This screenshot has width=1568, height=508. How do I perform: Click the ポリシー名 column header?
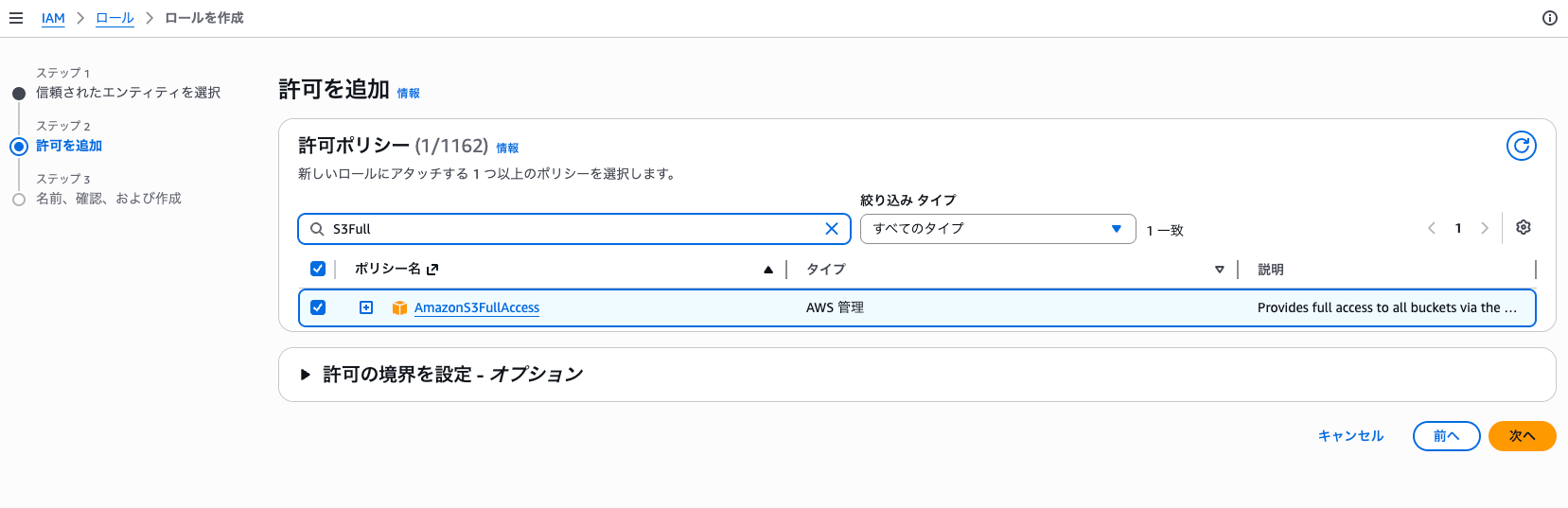coord(388,269)
